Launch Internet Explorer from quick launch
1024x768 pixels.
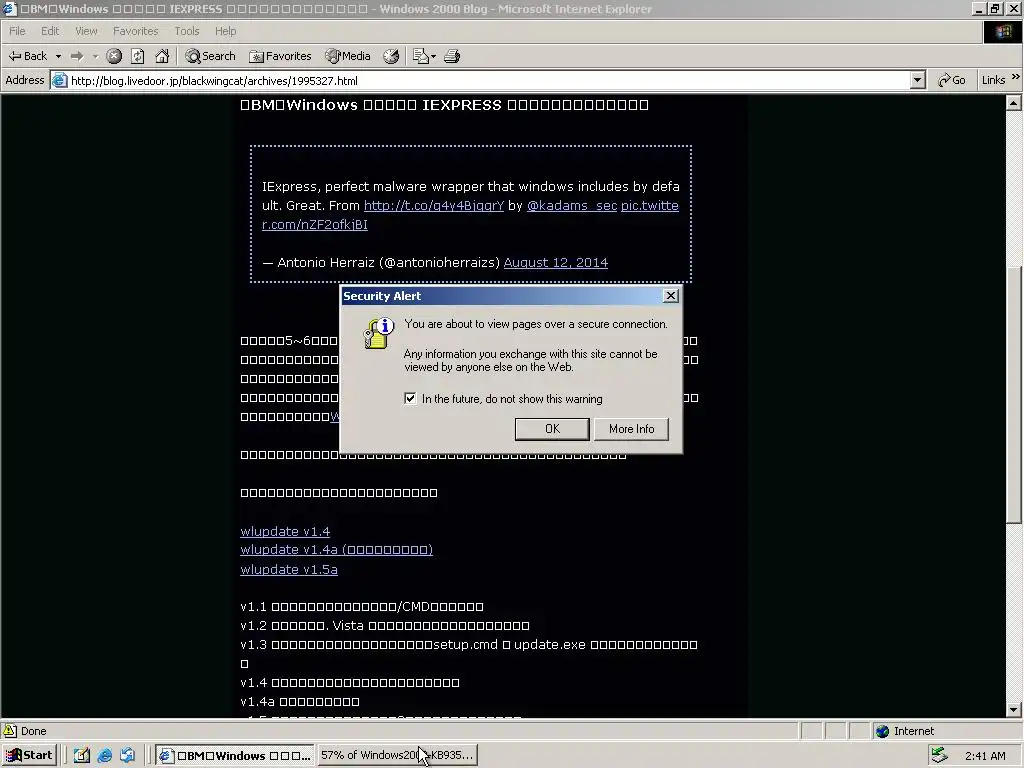click(104, 755)
